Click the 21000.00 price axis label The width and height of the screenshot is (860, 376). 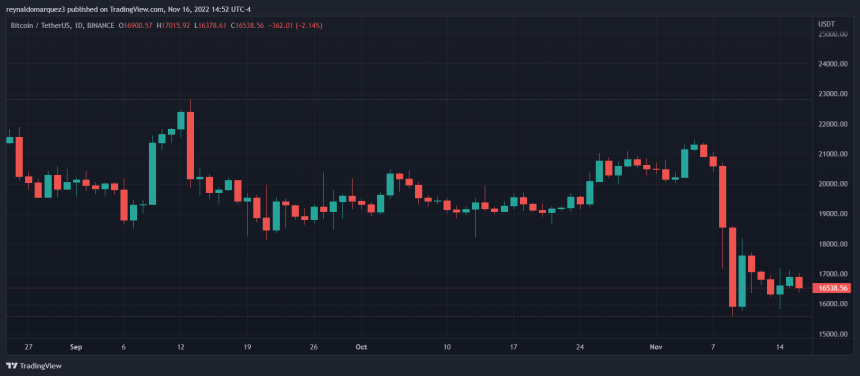(833, 154)
